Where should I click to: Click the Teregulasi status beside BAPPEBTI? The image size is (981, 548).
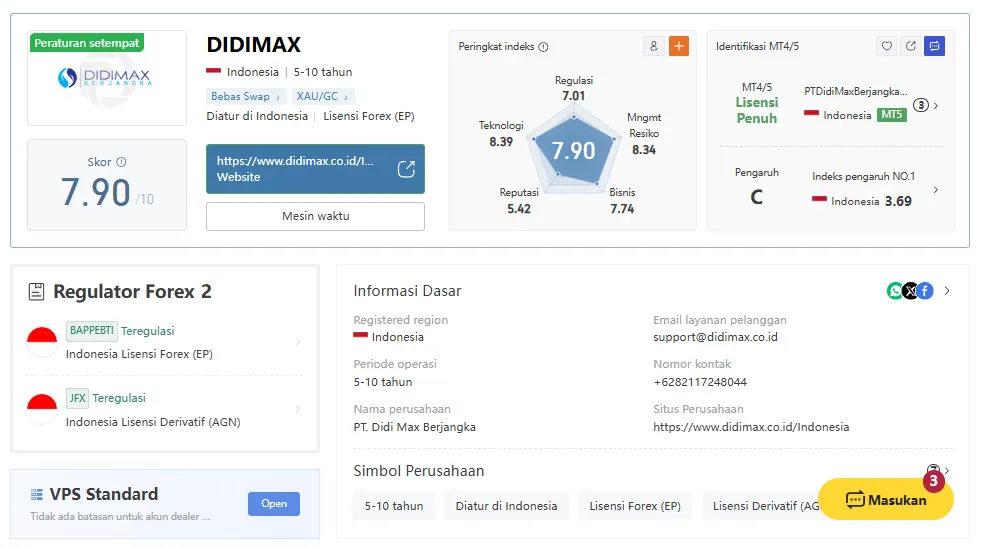tap(148, 331)
